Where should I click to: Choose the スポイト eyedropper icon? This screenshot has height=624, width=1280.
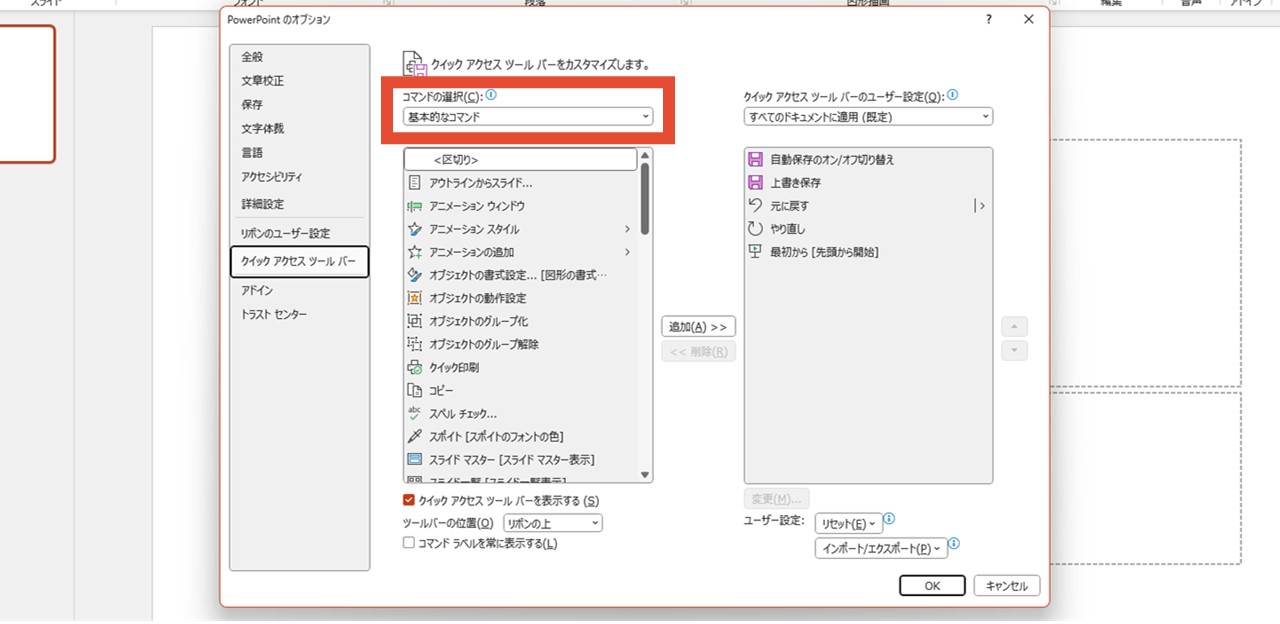coord(415,436)
